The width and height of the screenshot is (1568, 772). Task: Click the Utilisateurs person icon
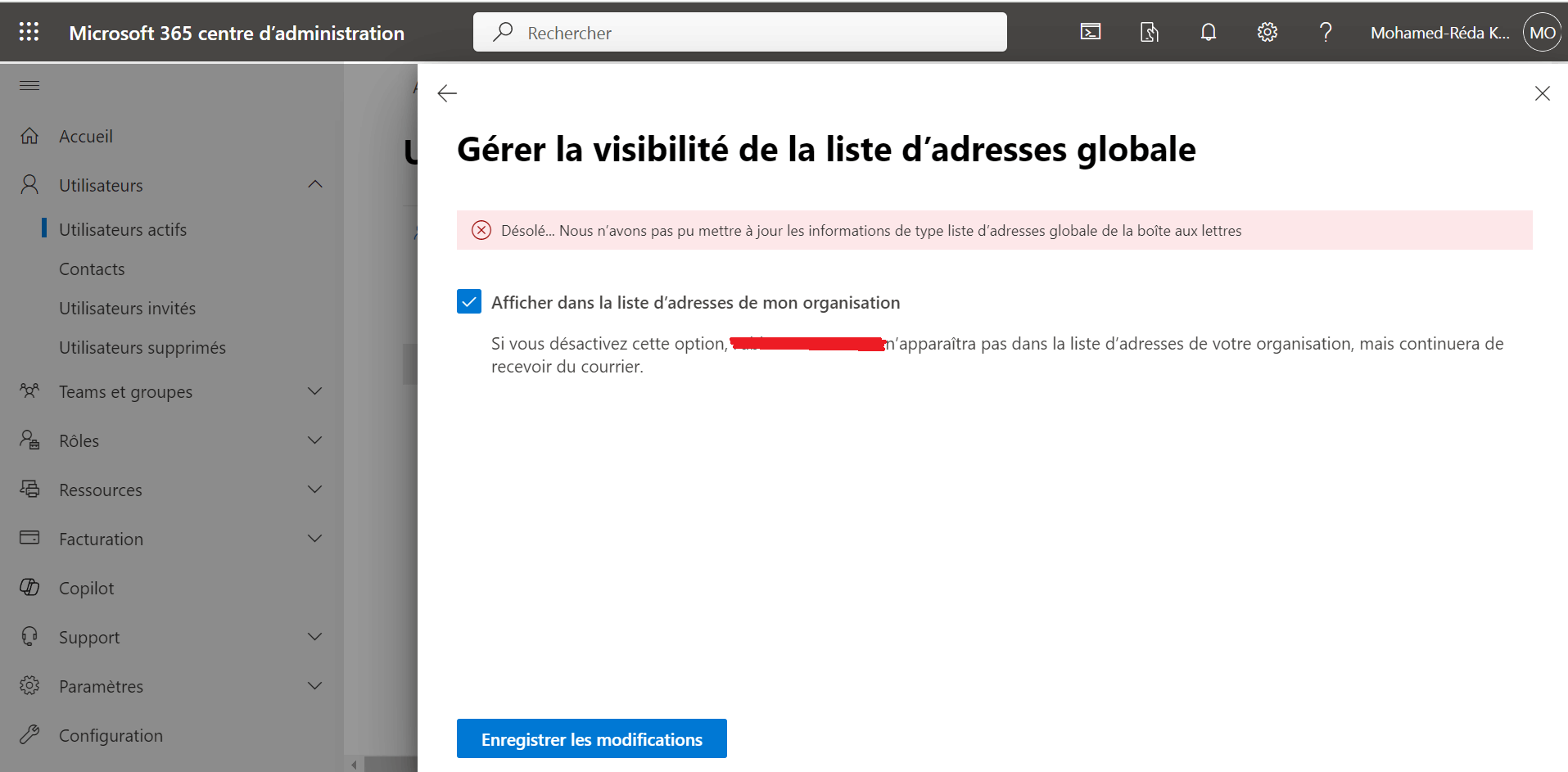29,185
